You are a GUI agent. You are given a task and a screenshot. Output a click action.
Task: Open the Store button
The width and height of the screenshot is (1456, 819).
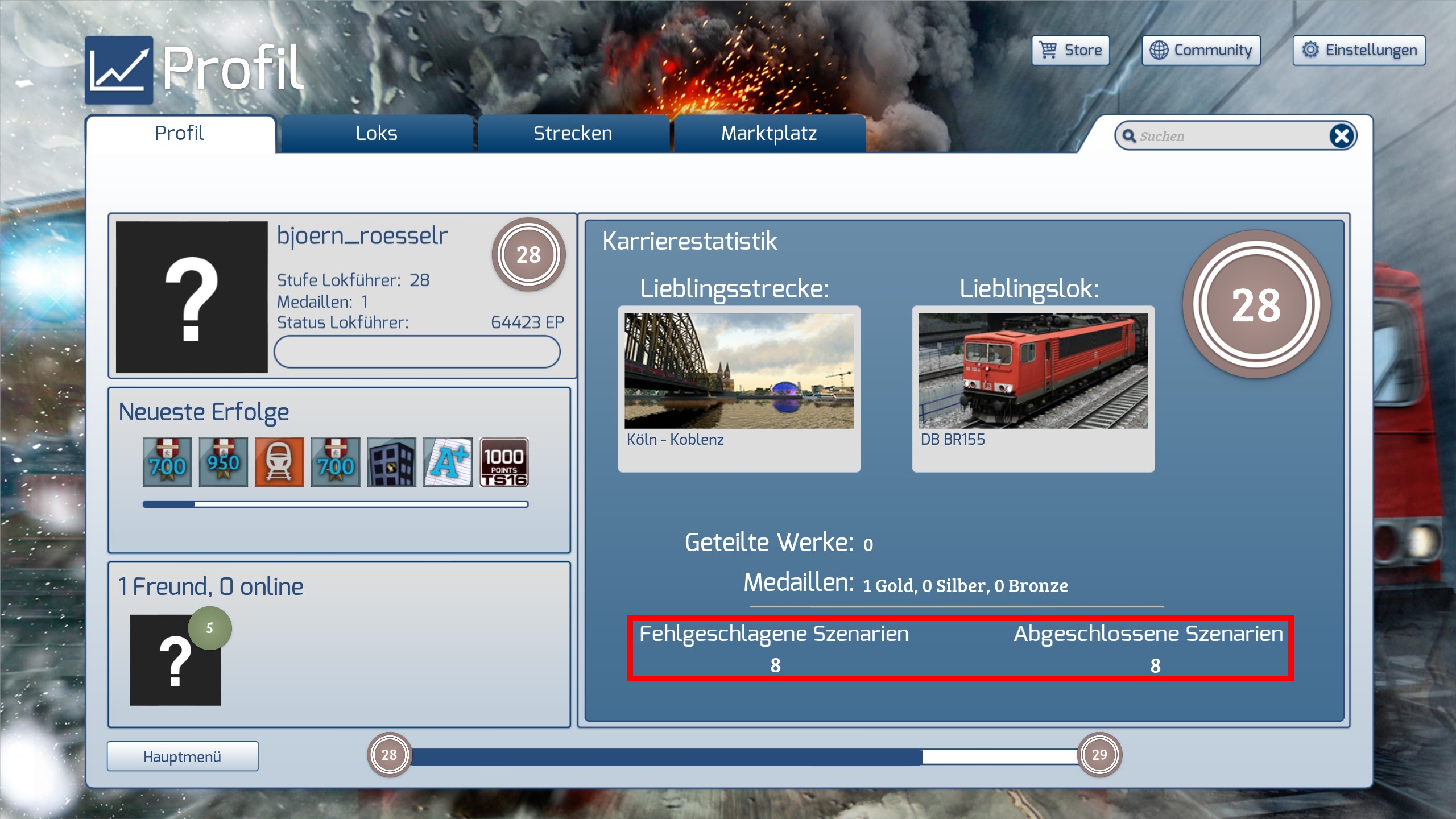tap(1071, 50)
